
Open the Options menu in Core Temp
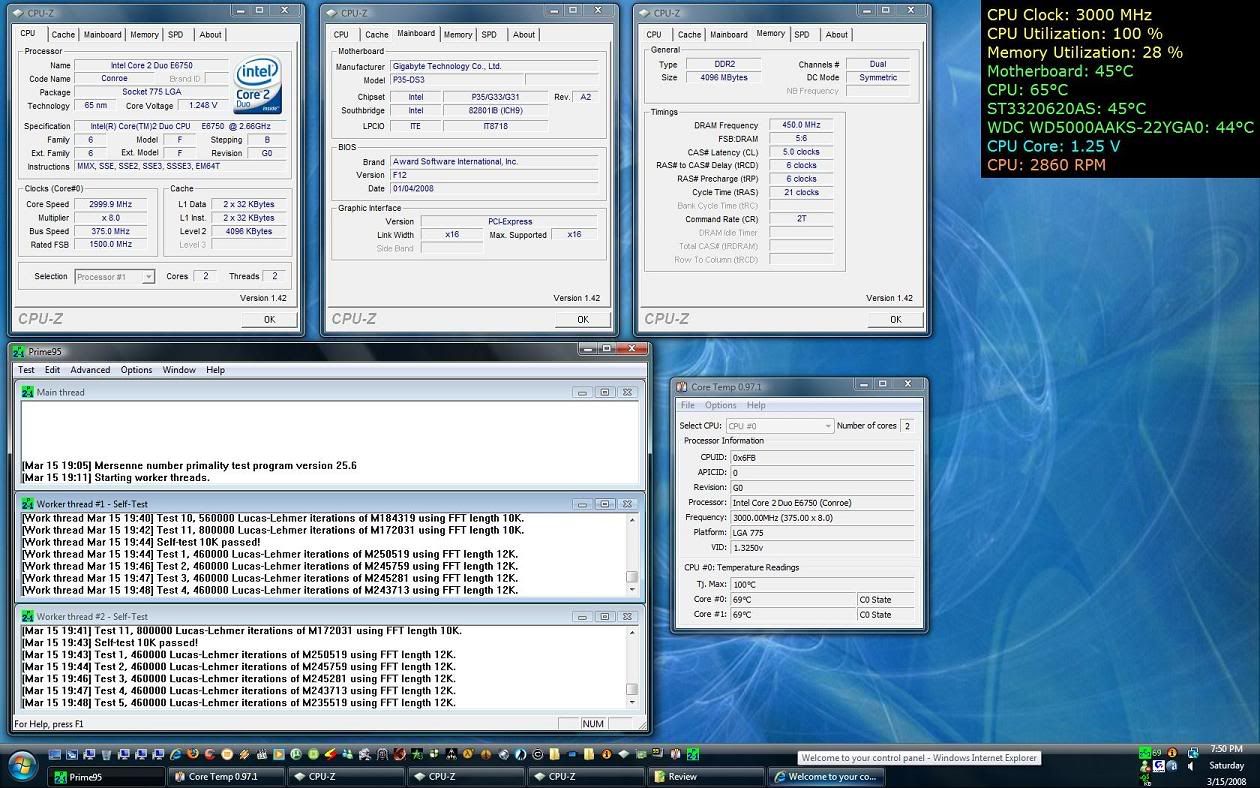pos(720,405)
